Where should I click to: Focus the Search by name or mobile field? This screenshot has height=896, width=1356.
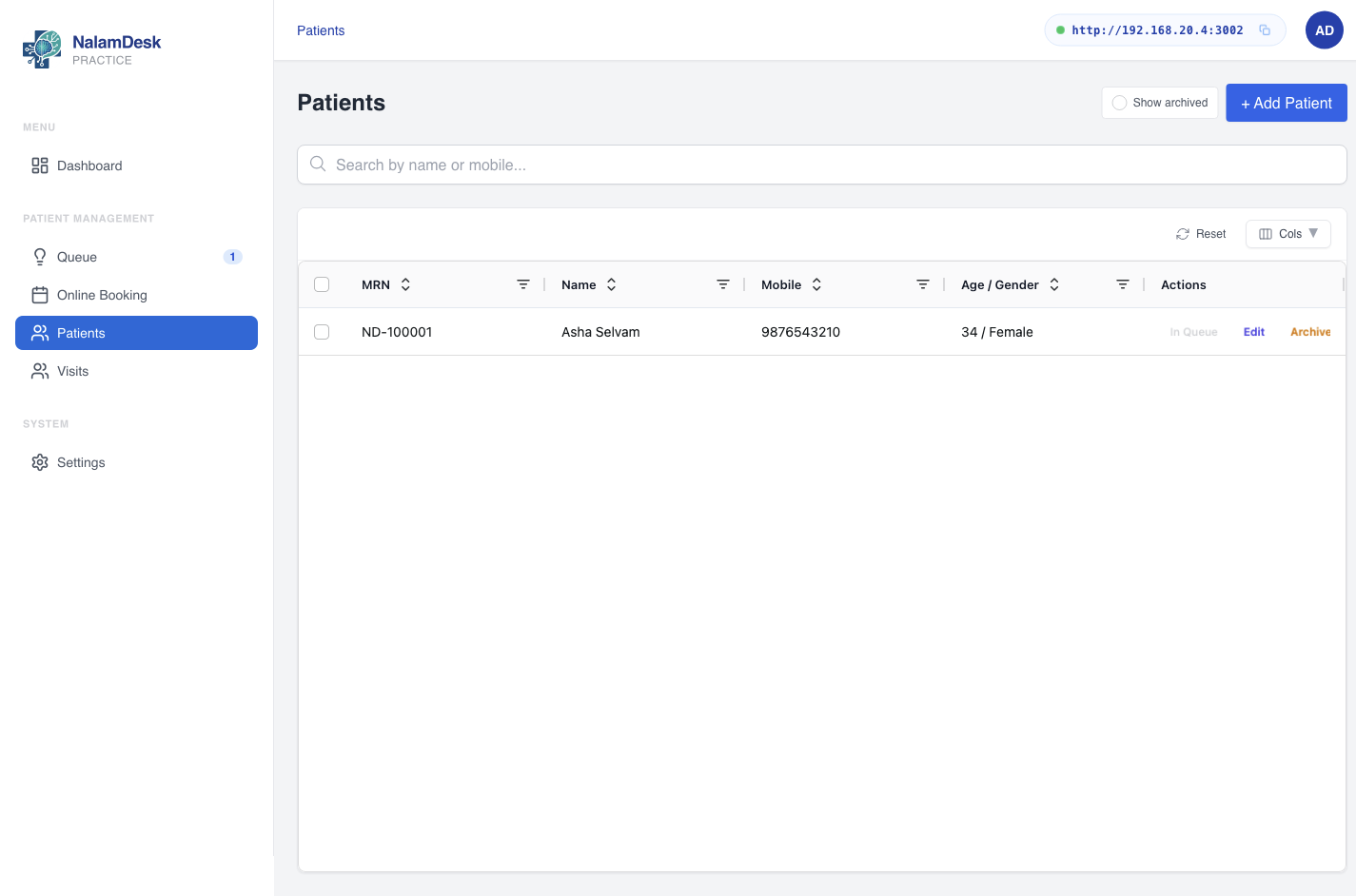822,165
